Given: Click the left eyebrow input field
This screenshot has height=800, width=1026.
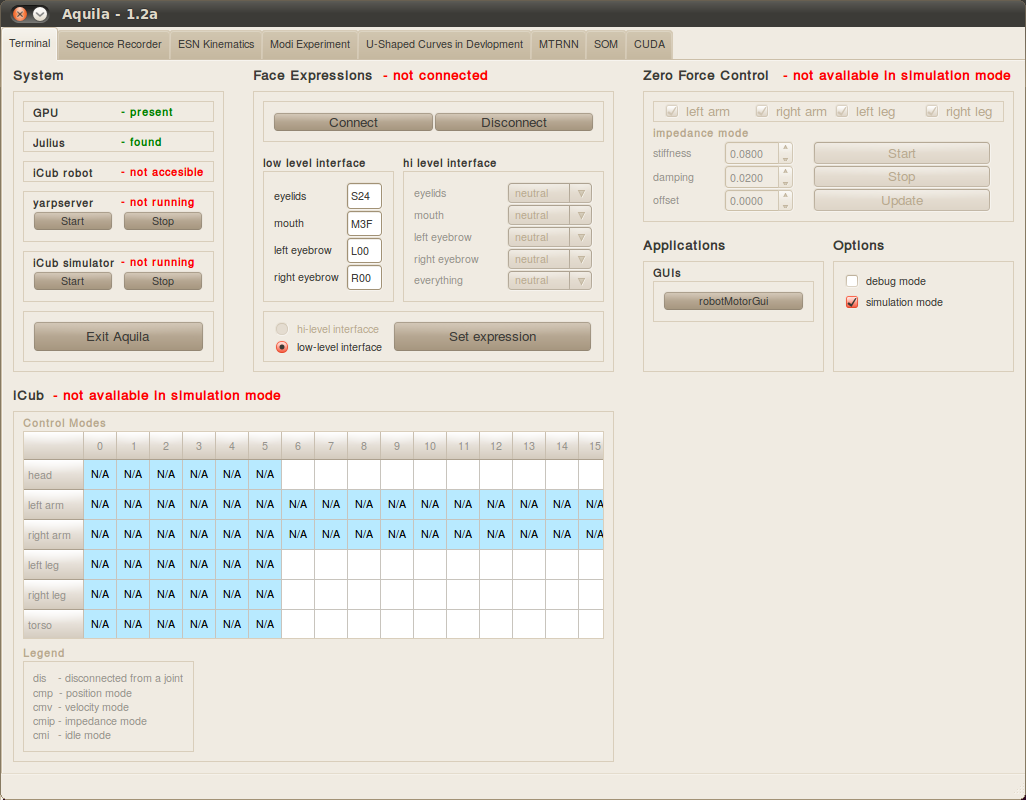Looking at the screenshot, I should (x=364, y=251).
